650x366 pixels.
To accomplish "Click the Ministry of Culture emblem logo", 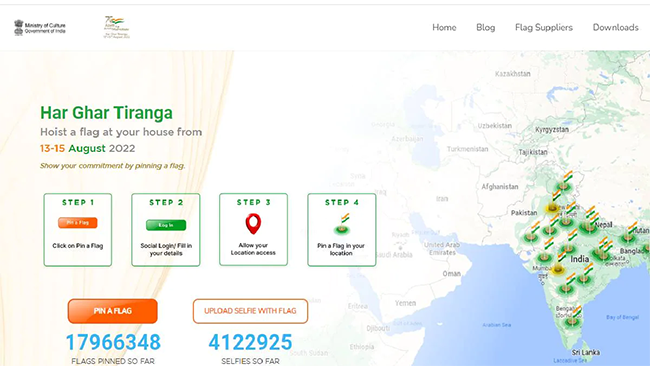I will pos(40,28).
